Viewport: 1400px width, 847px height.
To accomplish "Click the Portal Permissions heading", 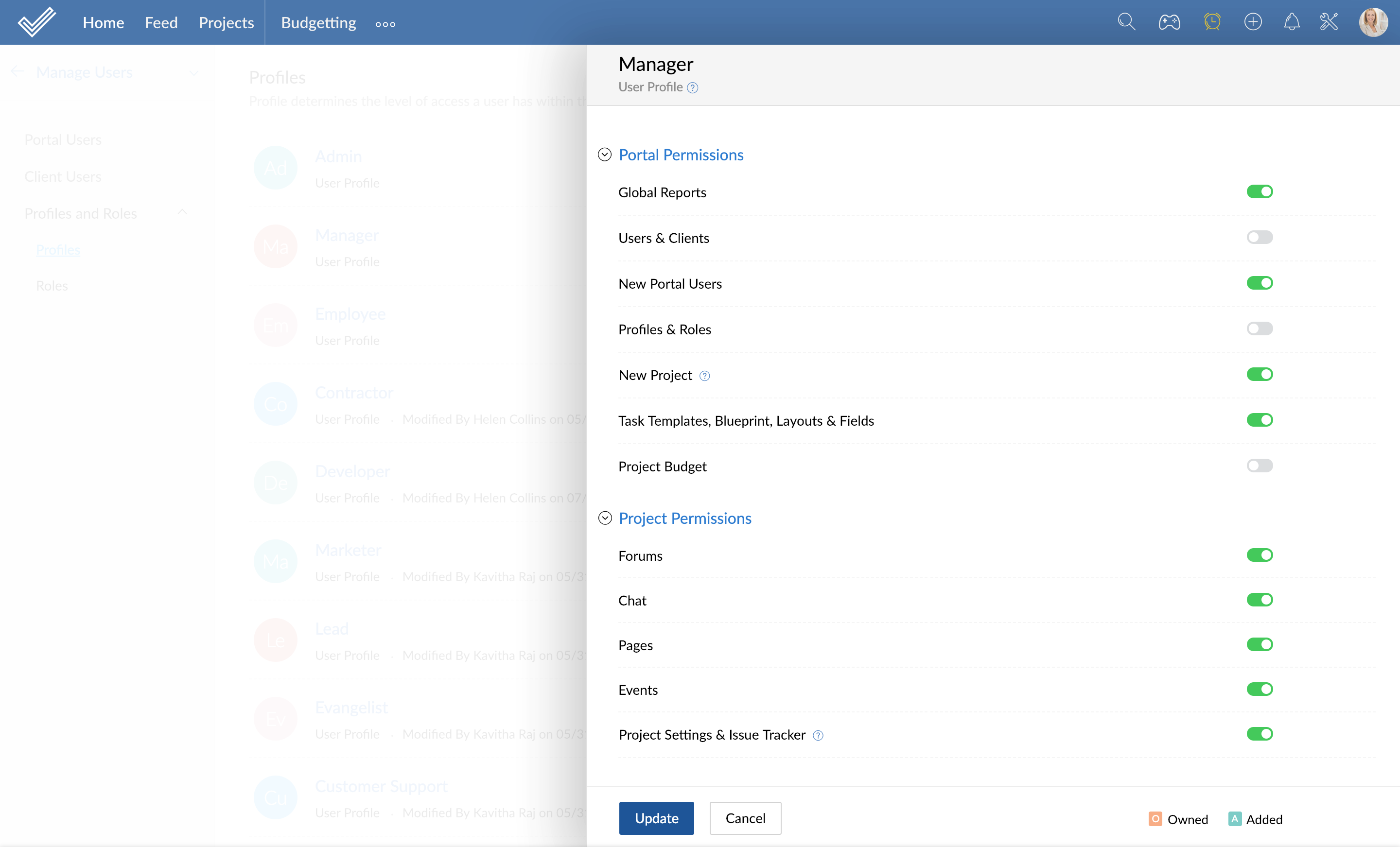I will pyautogui.click(x=681, y=155).
